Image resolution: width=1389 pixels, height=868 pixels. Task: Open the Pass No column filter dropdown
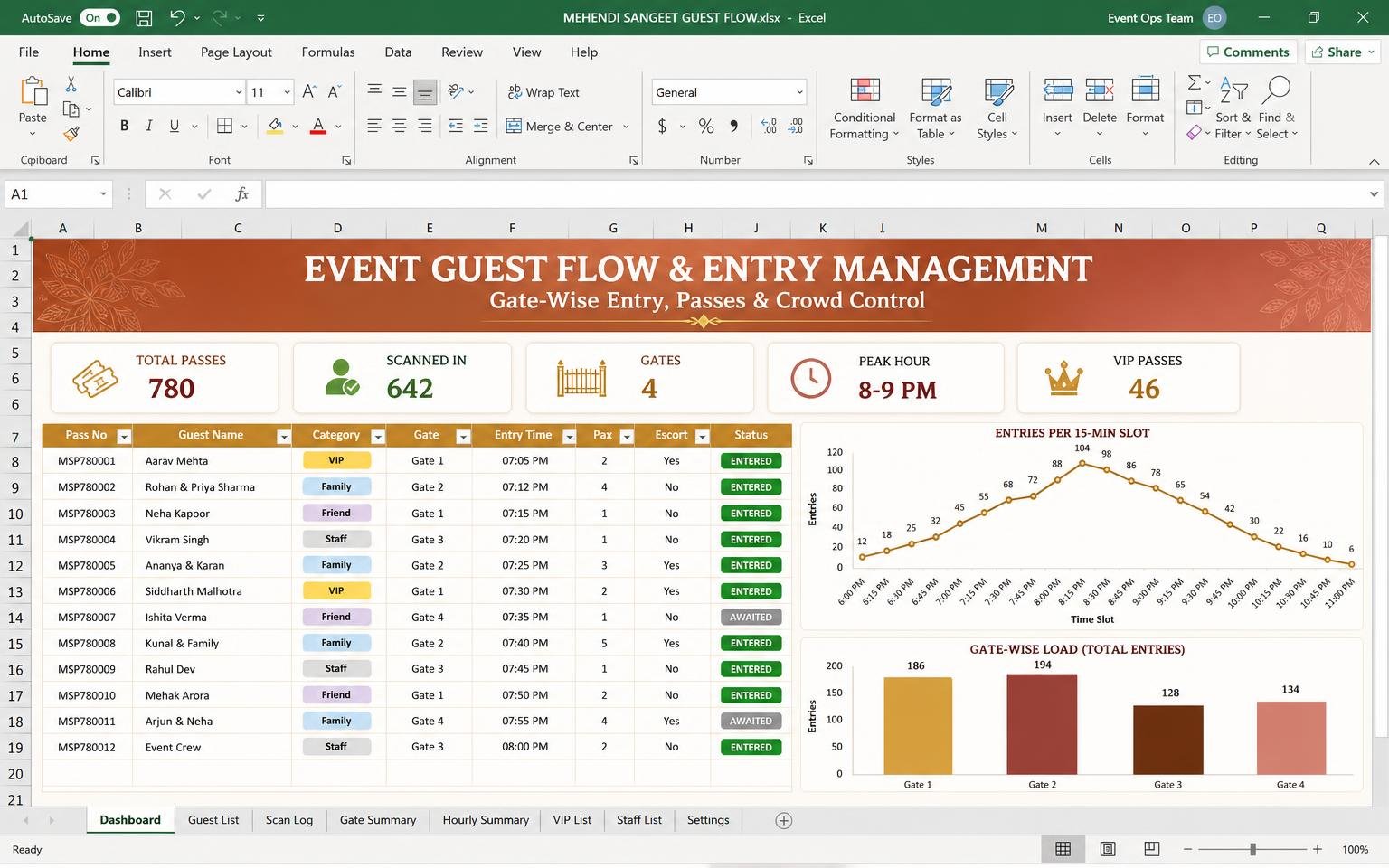coord(124,437)
